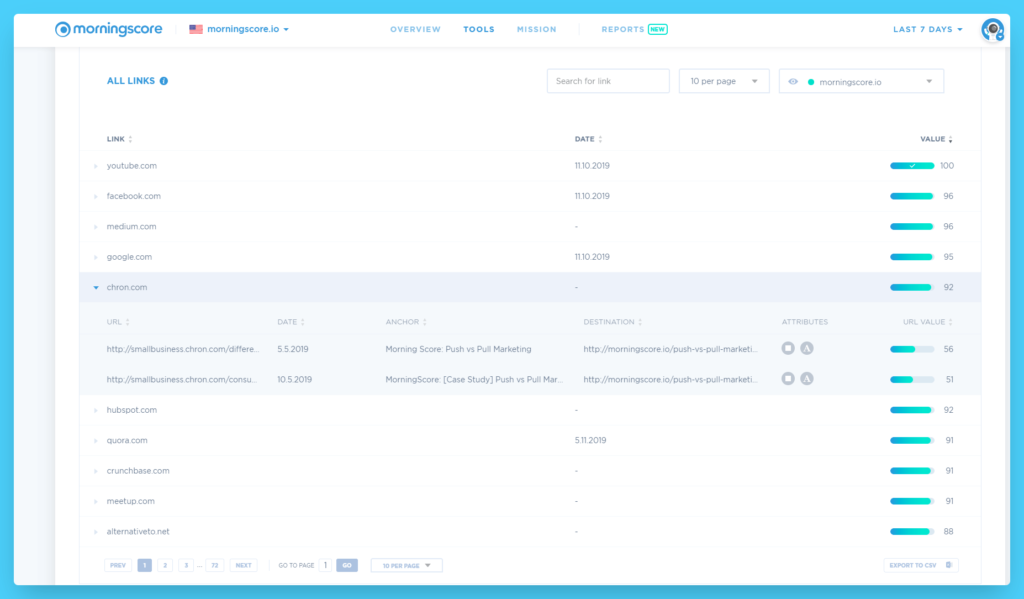Click the alternativeto.net link name
Viewport: 1024px width, 599px height.
pyautogui.click(x=138, y=532)
